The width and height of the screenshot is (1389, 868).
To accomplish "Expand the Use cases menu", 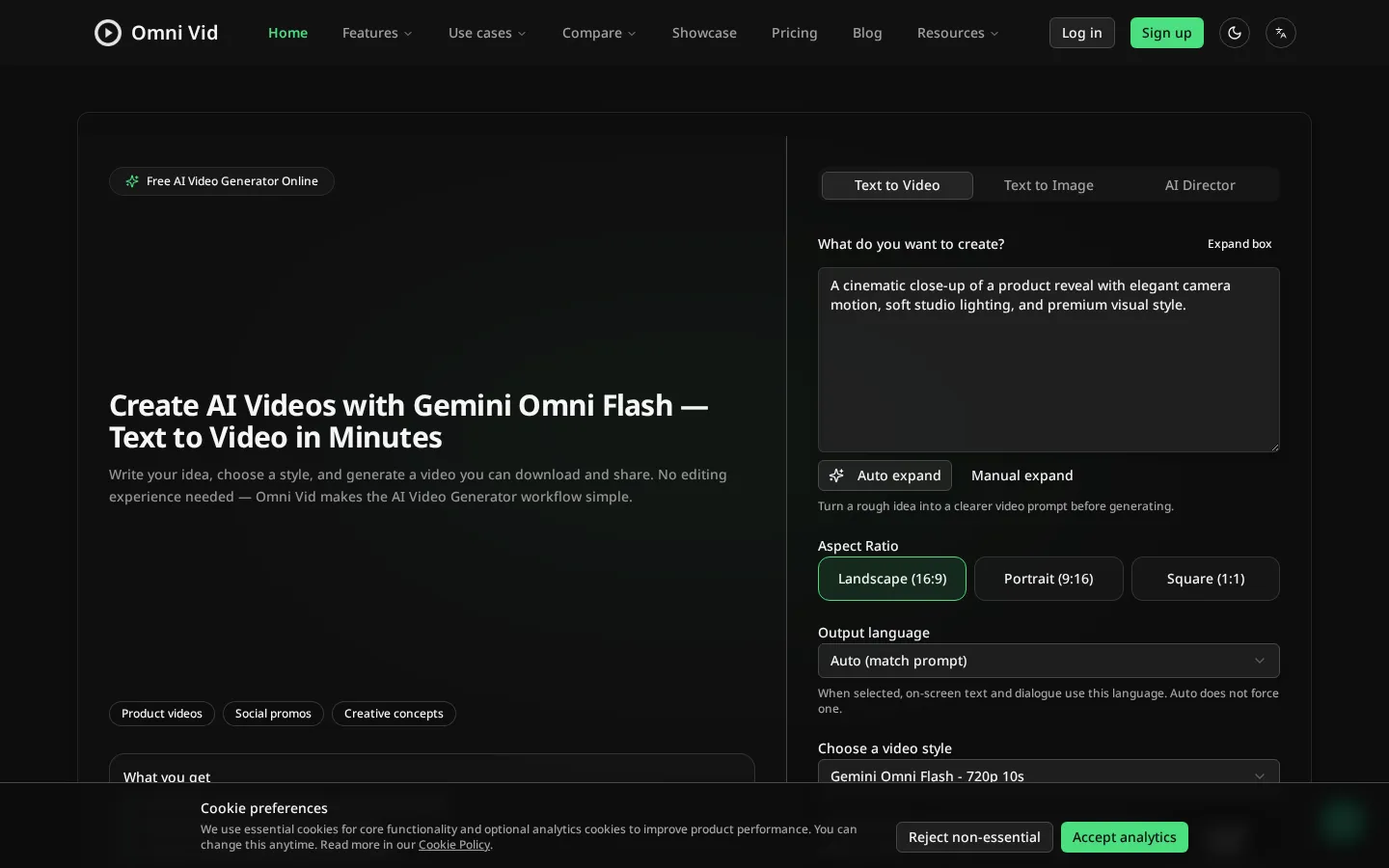I will 487,33.
